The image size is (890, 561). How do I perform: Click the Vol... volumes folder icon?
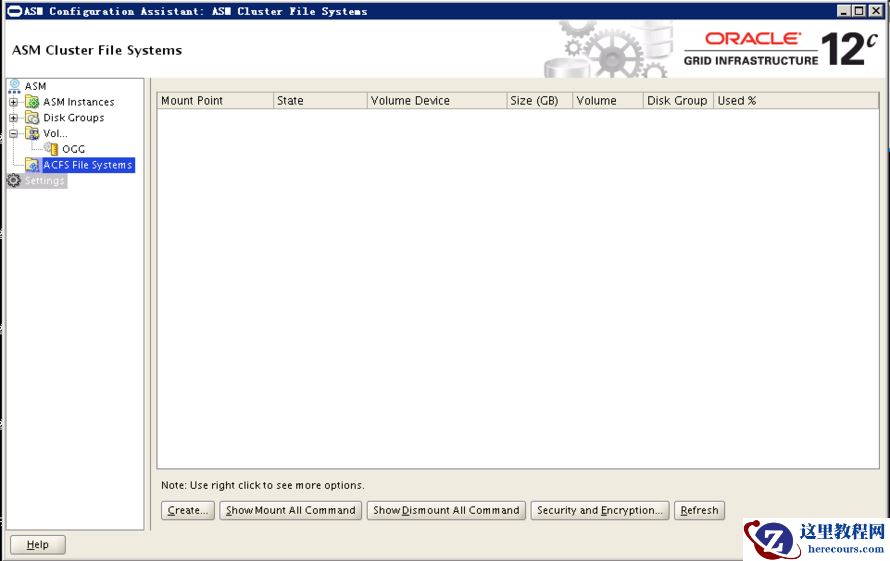click(x=32, y=133)
